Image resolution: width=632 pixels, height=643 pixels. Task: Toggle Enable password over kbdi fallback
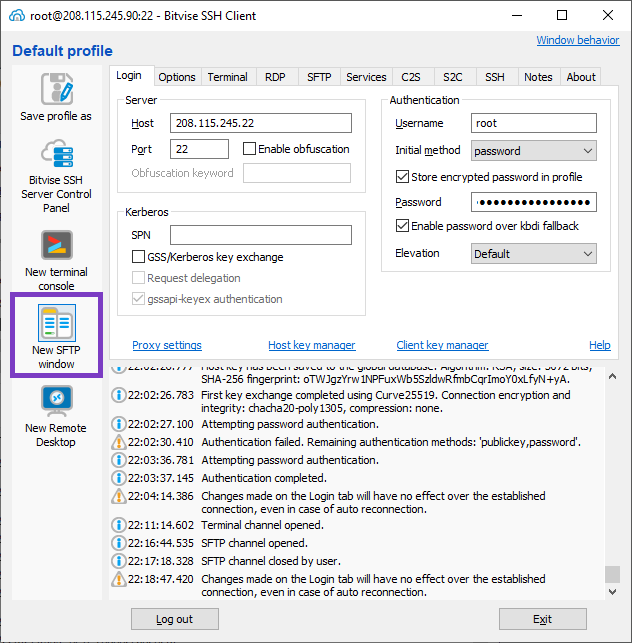coord(402,226)
